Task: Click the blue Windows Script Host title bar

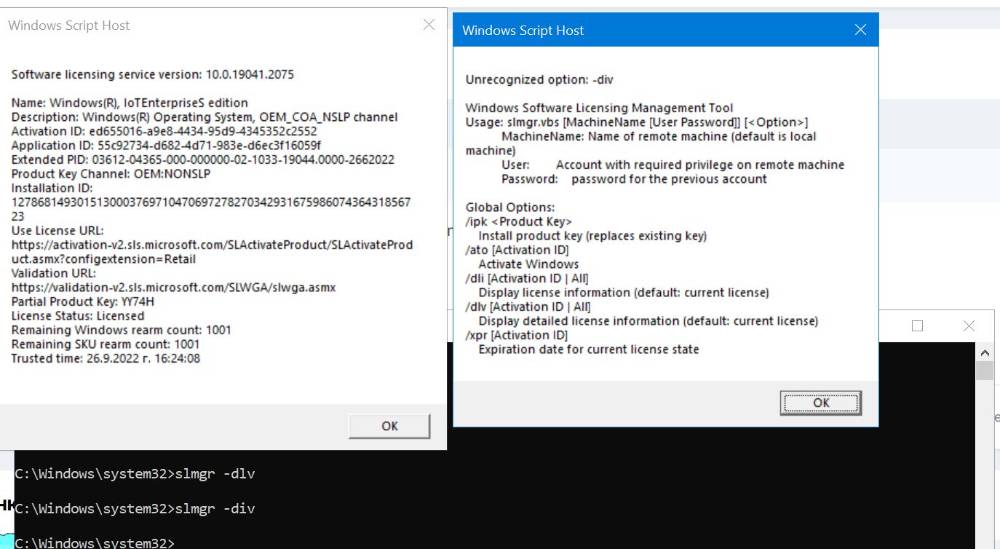Action: click(x=665, y=30)
